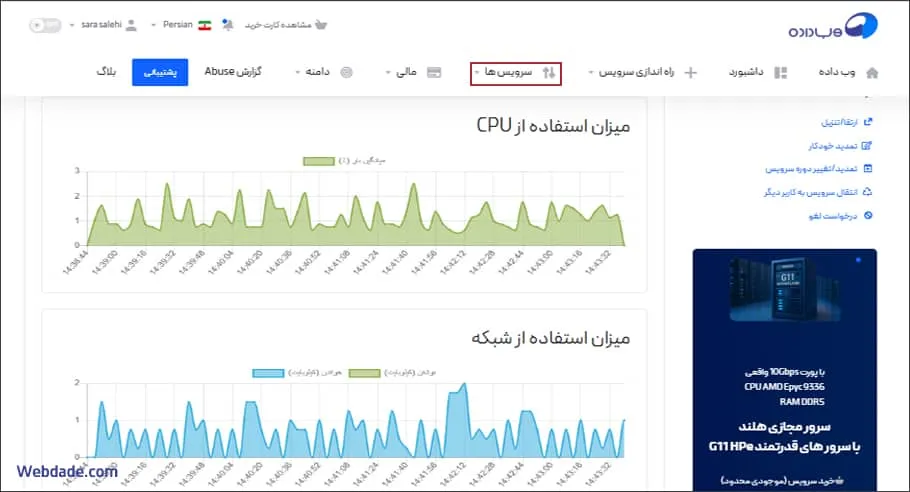The width and height of the screenshot is (910, 492).
Task: Click the home icon beside وب داده
Action: (872, 73)
